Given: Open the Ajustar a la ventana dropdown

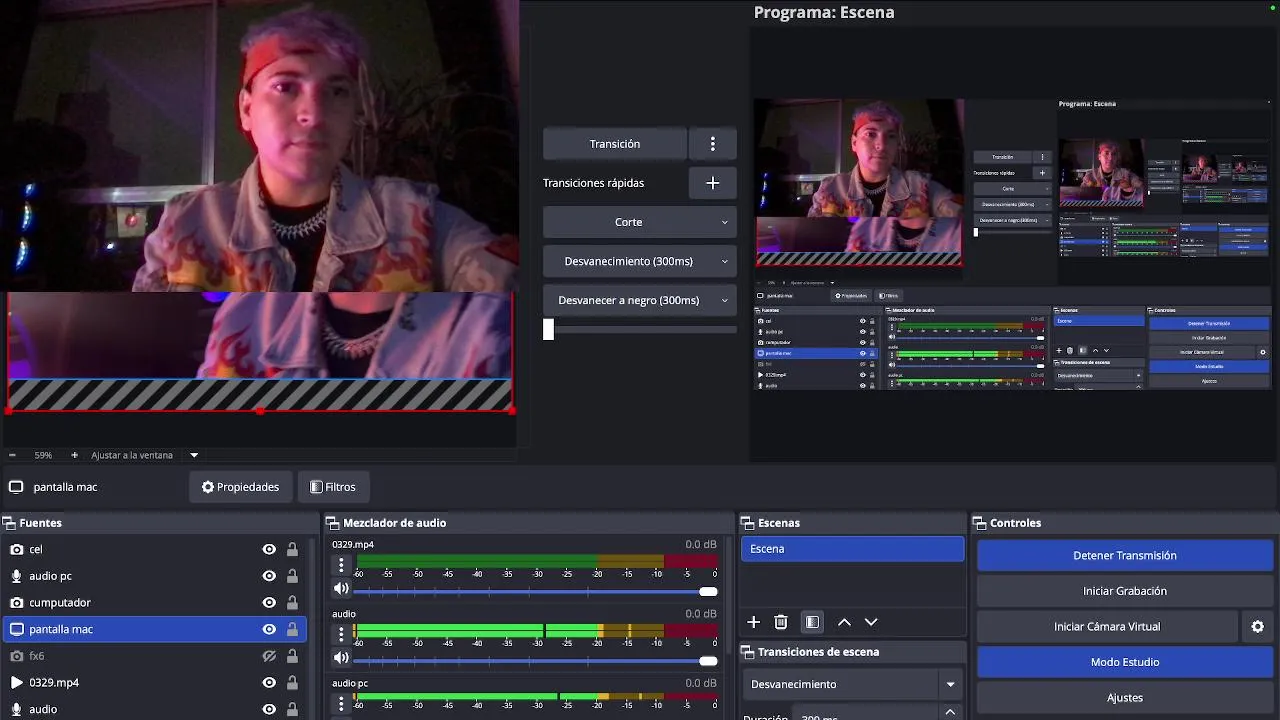Looking at the screenshot, I should tap(194, 455).
